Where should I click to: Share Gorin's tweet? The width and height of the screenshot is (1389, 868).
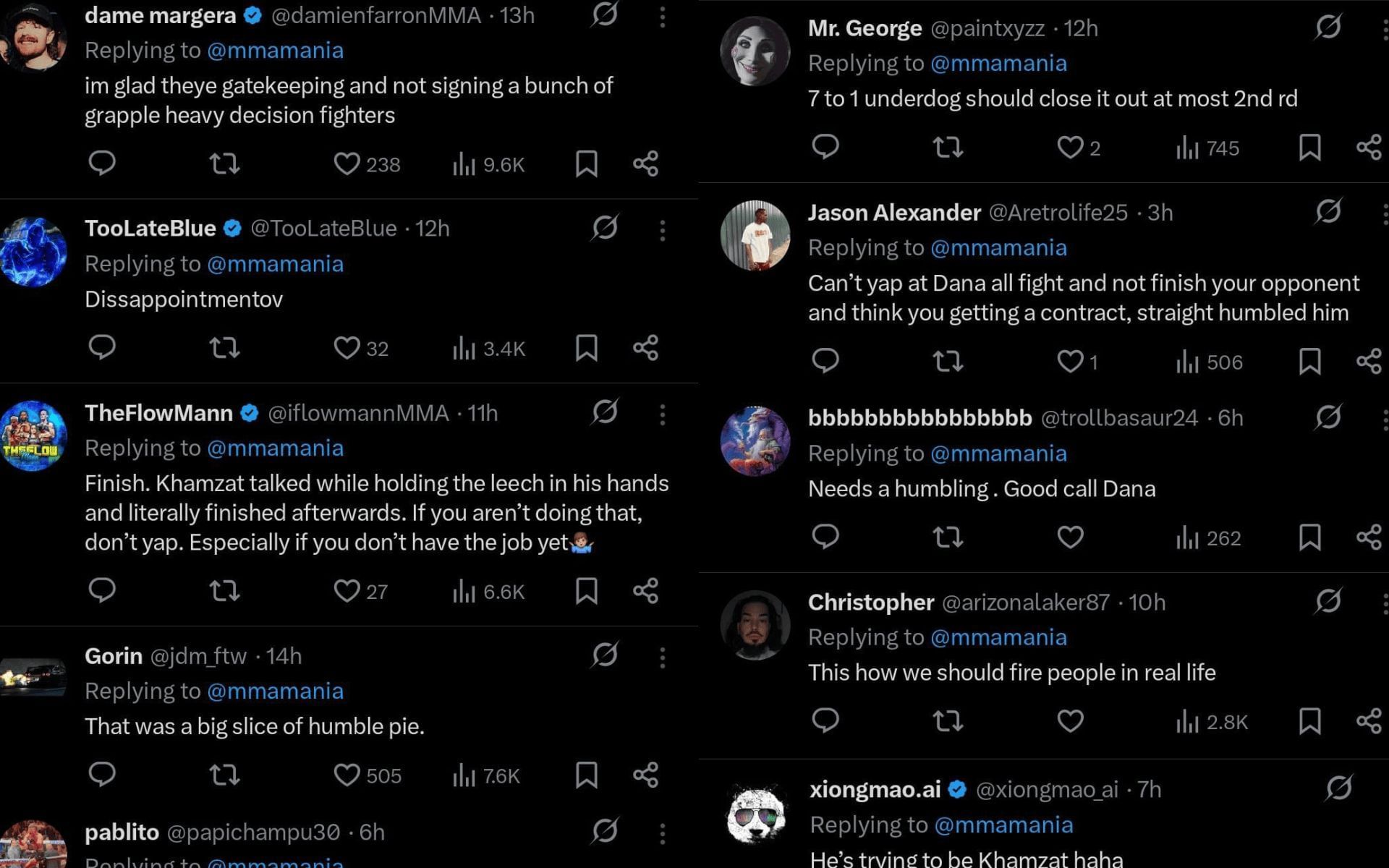tap(645, 775)
